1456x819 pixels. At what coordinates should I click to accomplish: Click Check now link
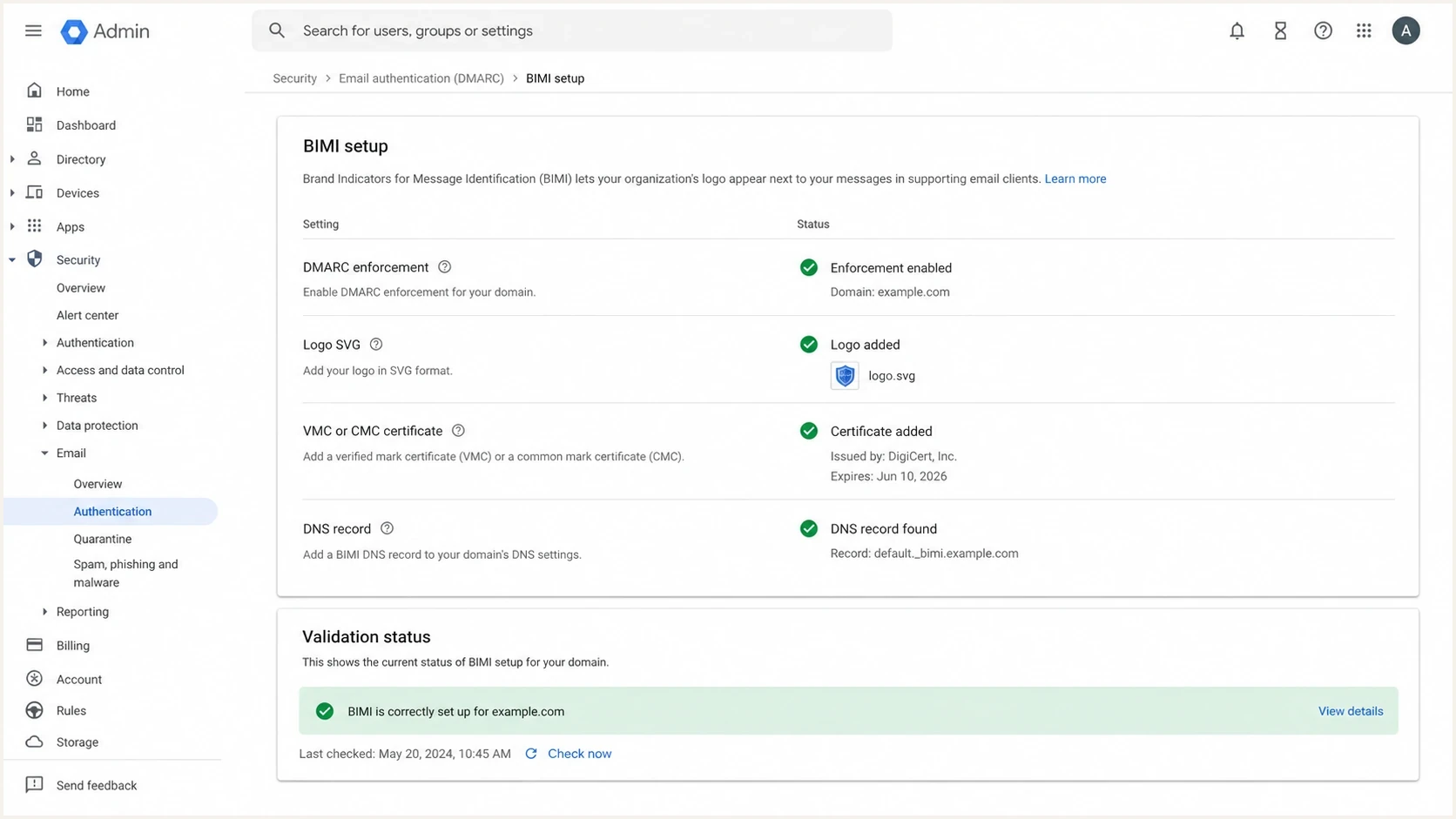579,754
